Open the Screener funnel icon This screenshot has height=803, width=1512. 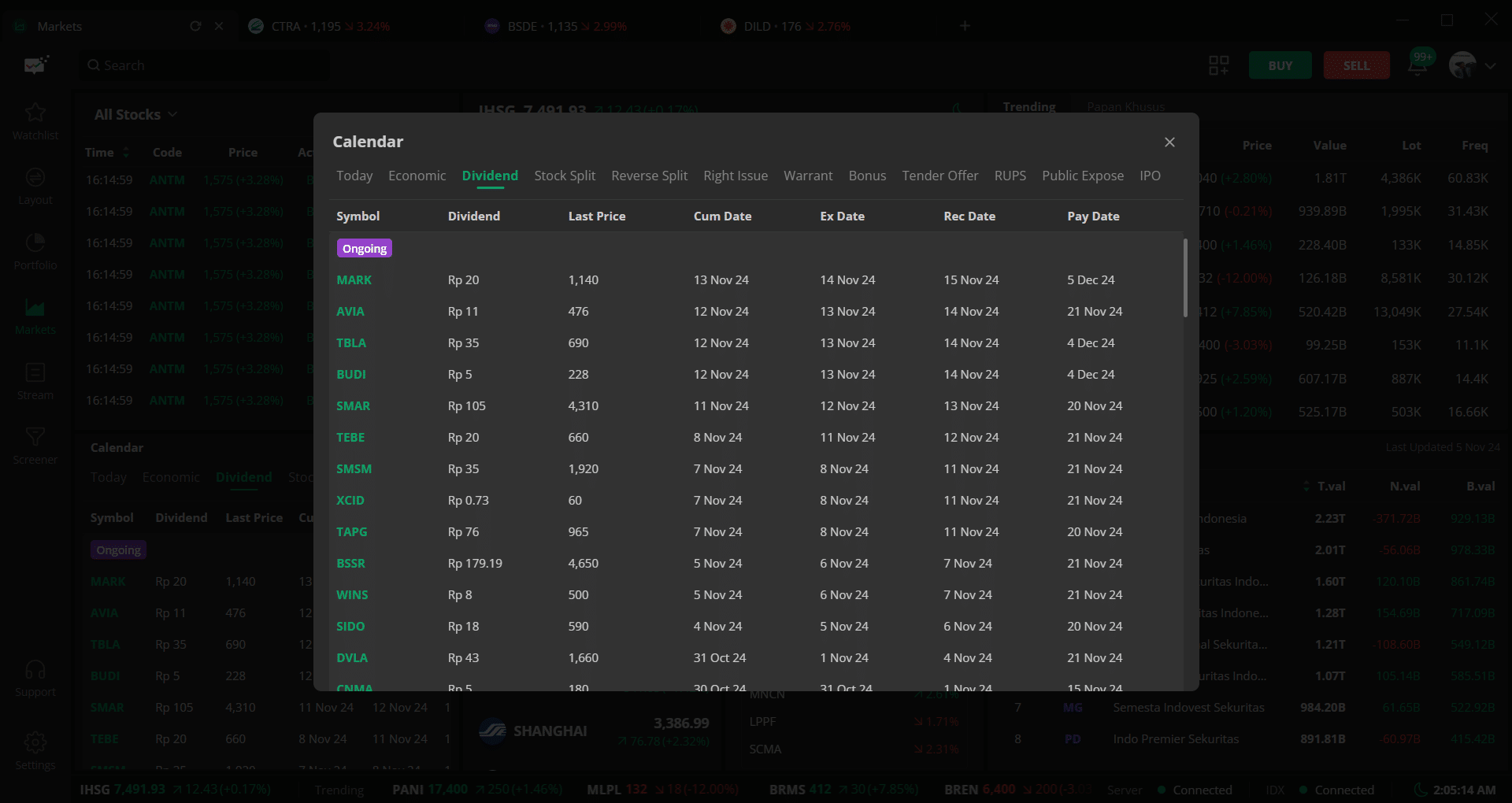pyautogui.click(x=35, y=438)
